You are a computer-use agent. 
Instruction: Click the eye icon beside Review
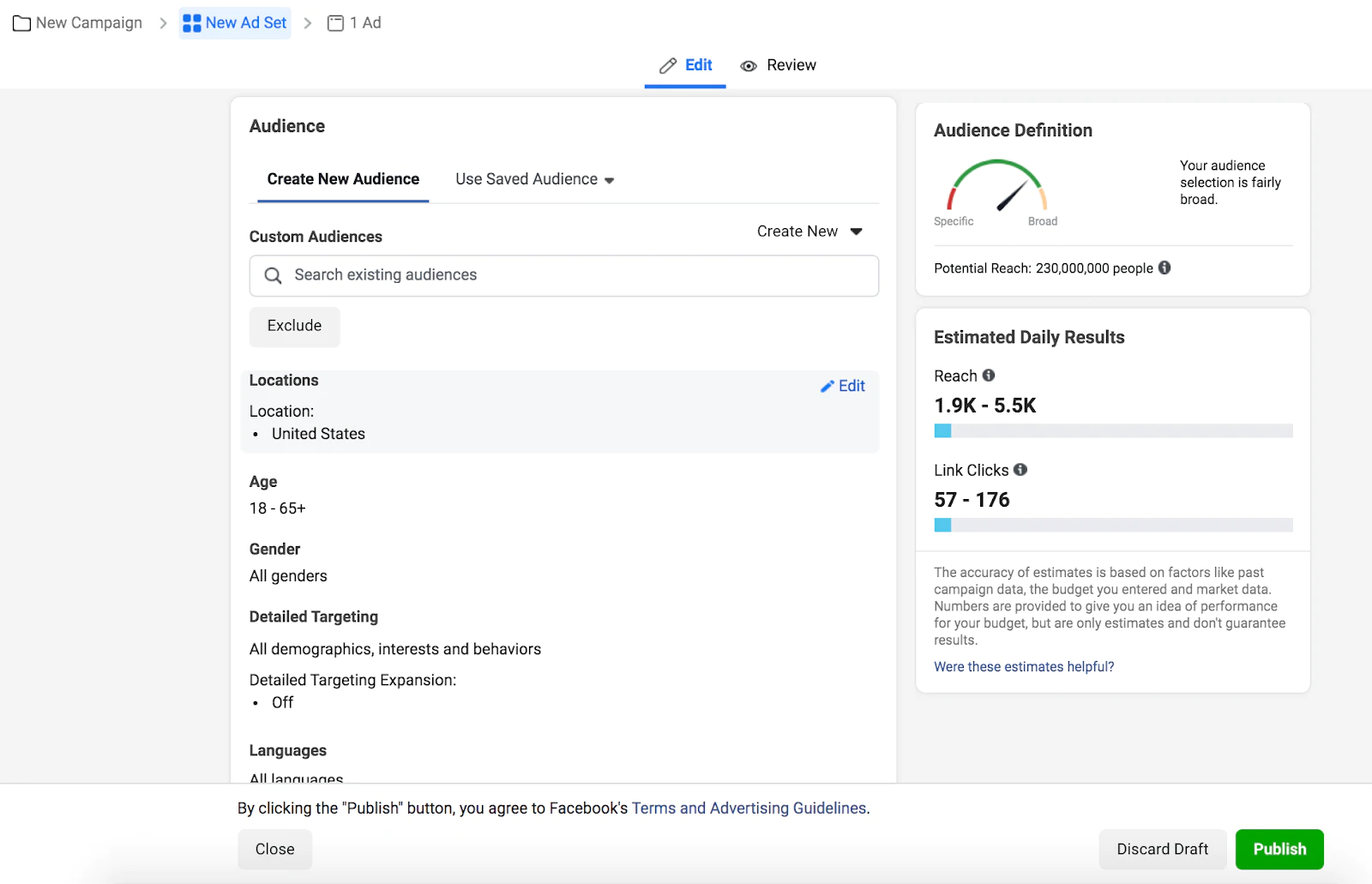click(x=749, y=66)
